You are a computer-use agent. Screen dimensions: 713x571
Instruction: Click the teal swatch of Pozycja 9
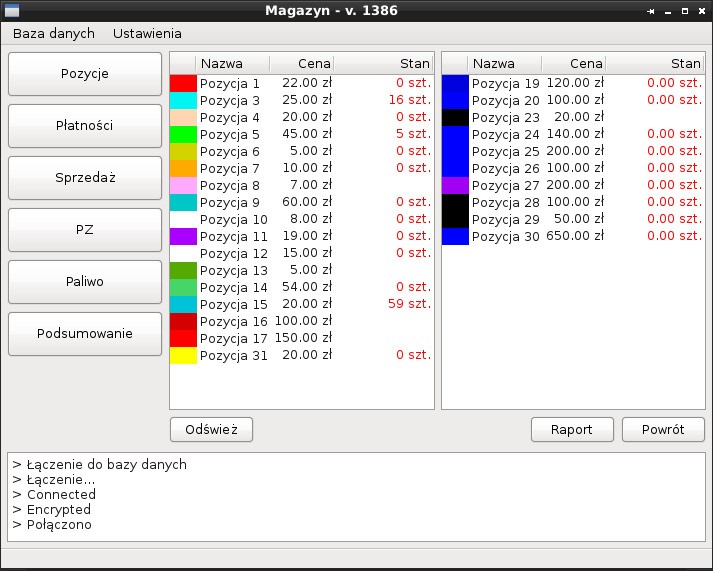(x=183, y=202)
